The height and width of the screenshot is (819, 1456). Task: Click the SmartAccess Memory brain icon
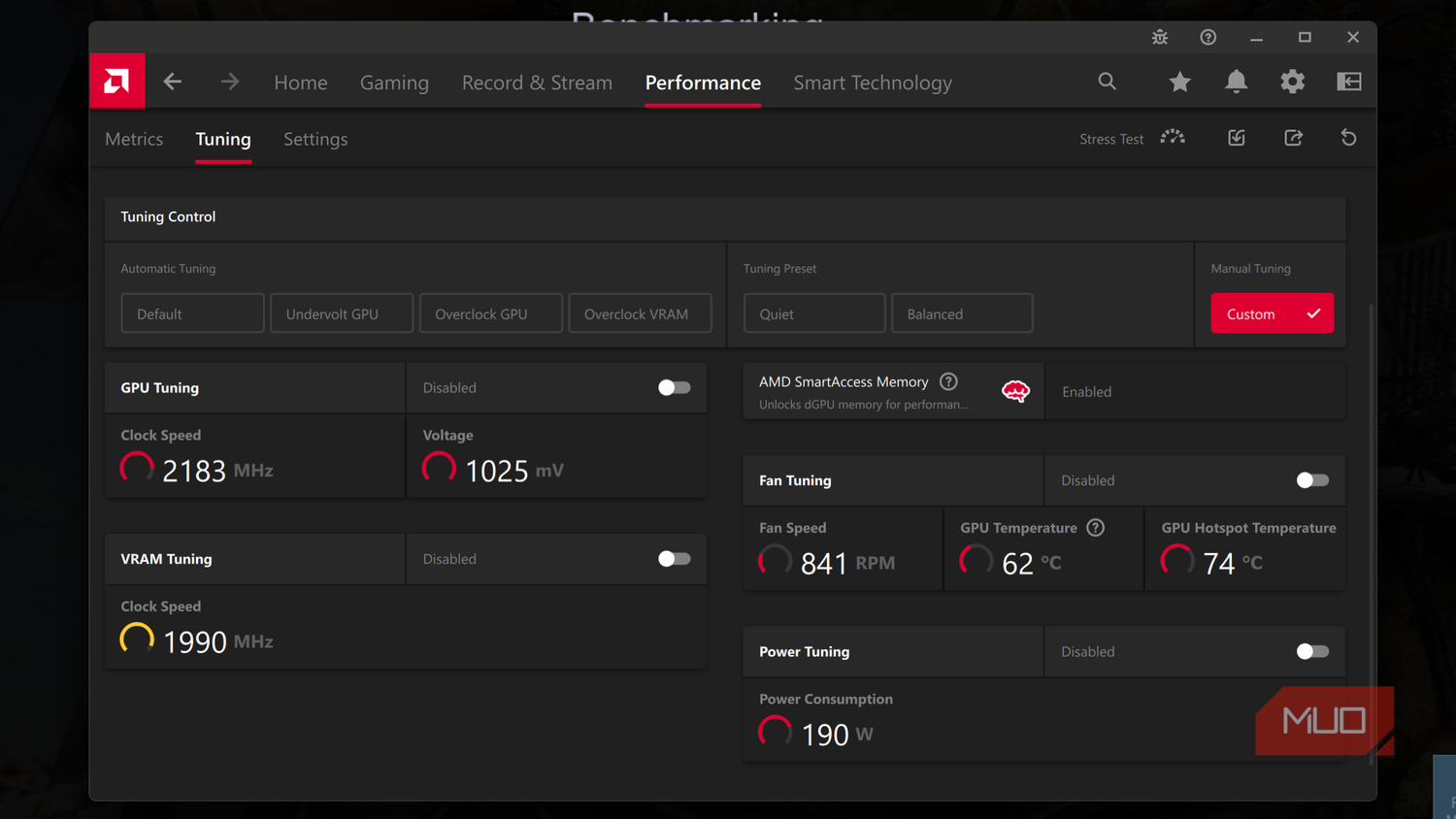pos(1015,391)
